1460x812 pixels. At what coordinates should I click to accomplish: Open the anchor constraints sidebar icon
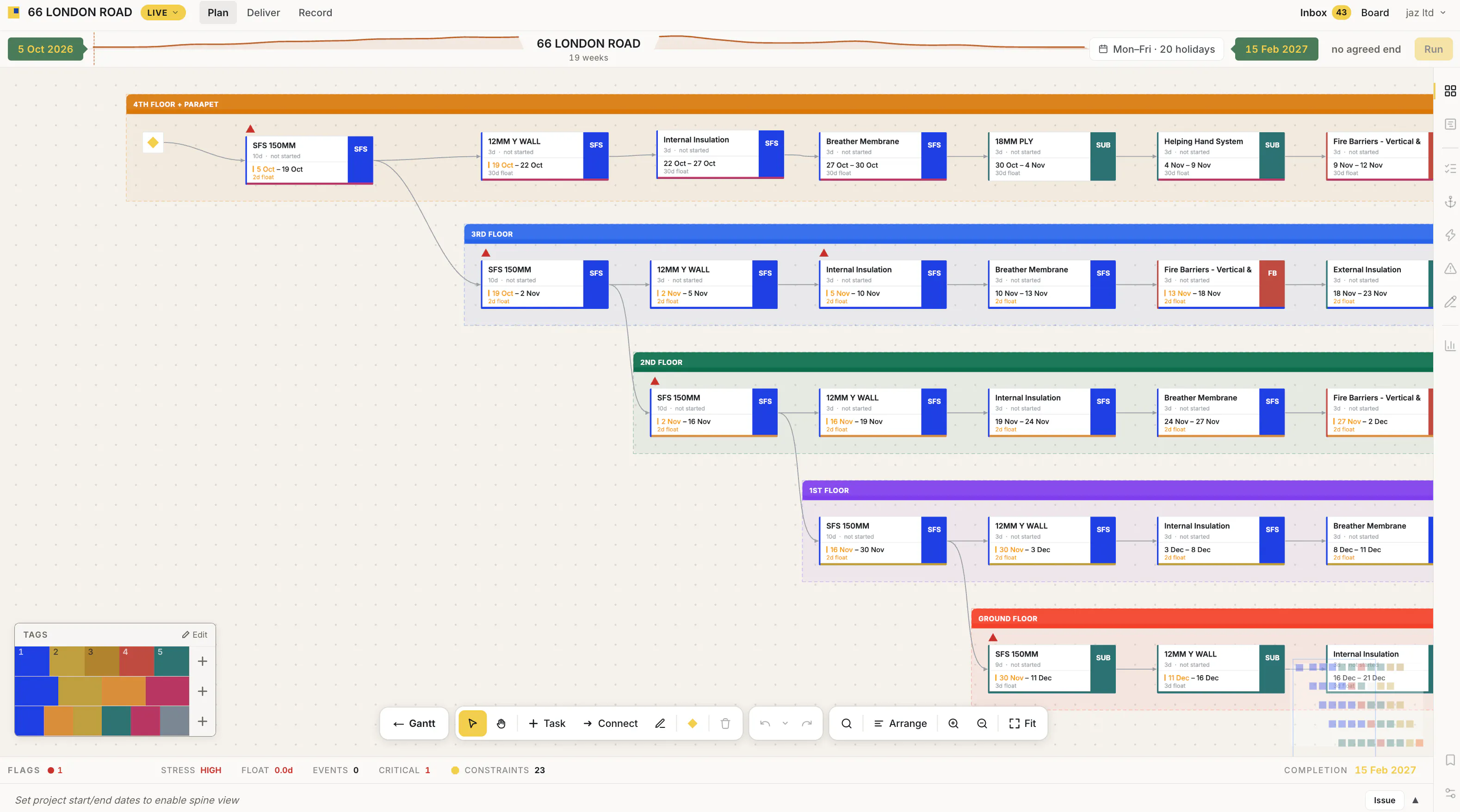click(1450, 202)
